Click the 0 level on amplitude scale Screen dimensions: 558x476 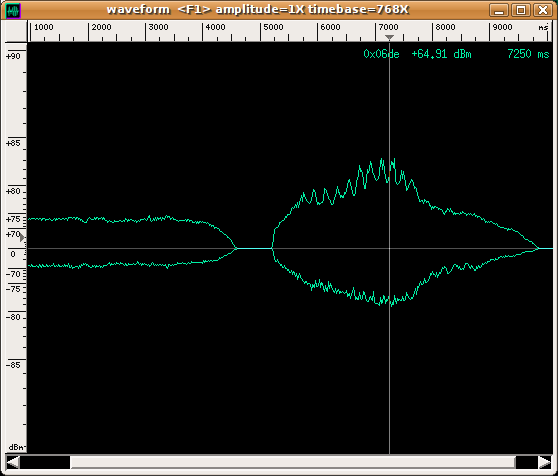click(13, 254)
